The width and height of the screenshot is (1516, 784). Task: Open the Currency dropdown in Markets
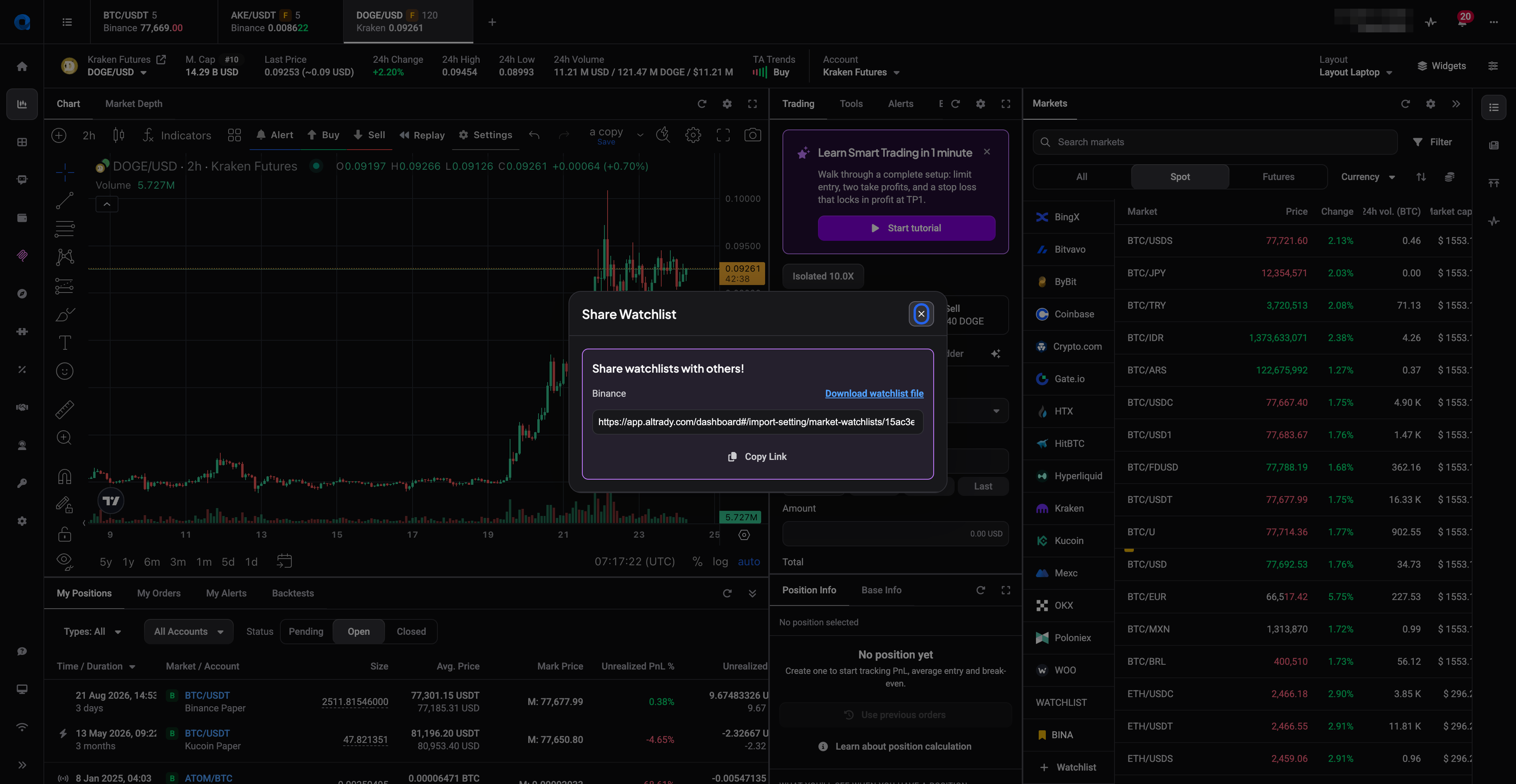[1368, 176]
